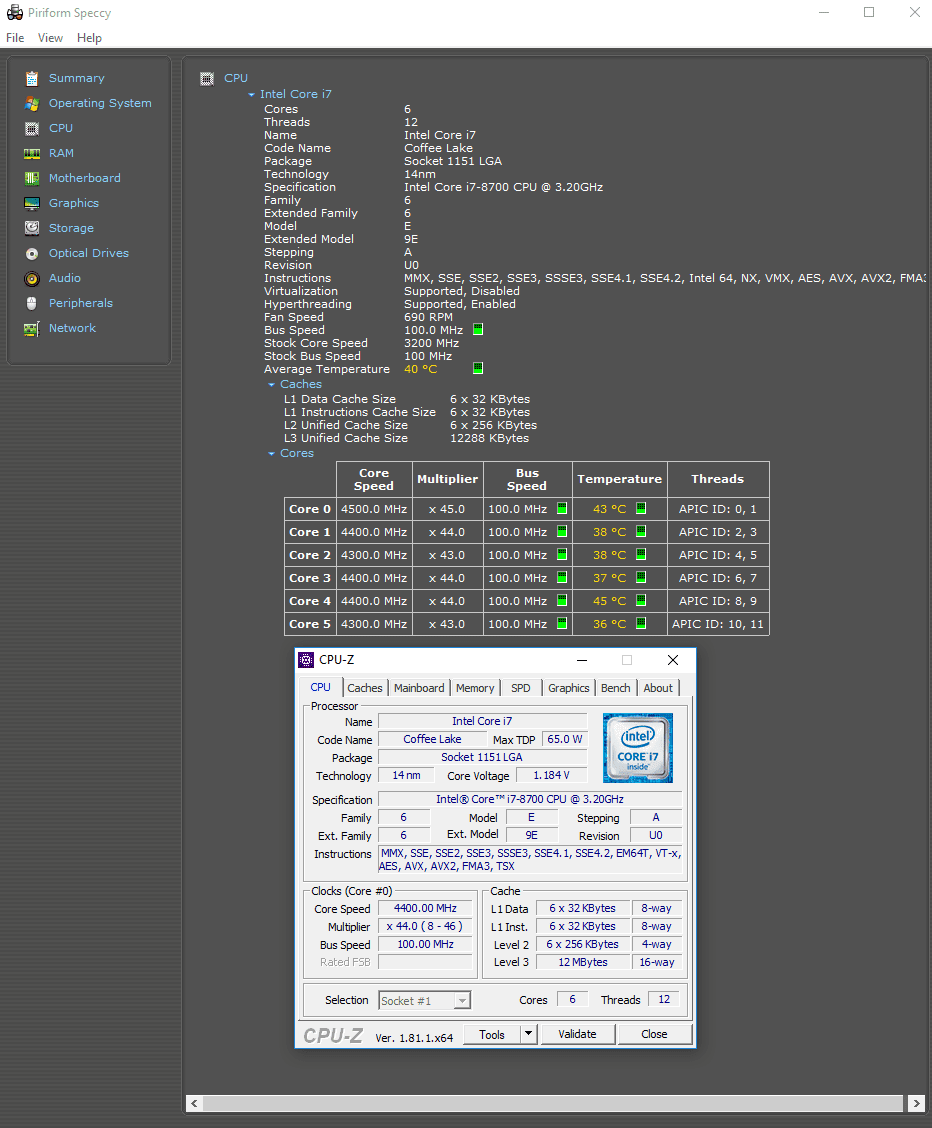
Task: Select the Peripherals mouse icon
Action: 32,304
